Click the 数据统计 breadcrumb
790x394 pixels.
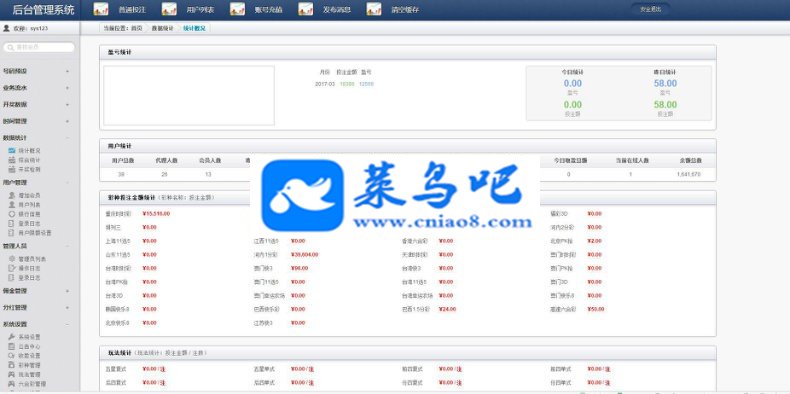pos(163,28)
